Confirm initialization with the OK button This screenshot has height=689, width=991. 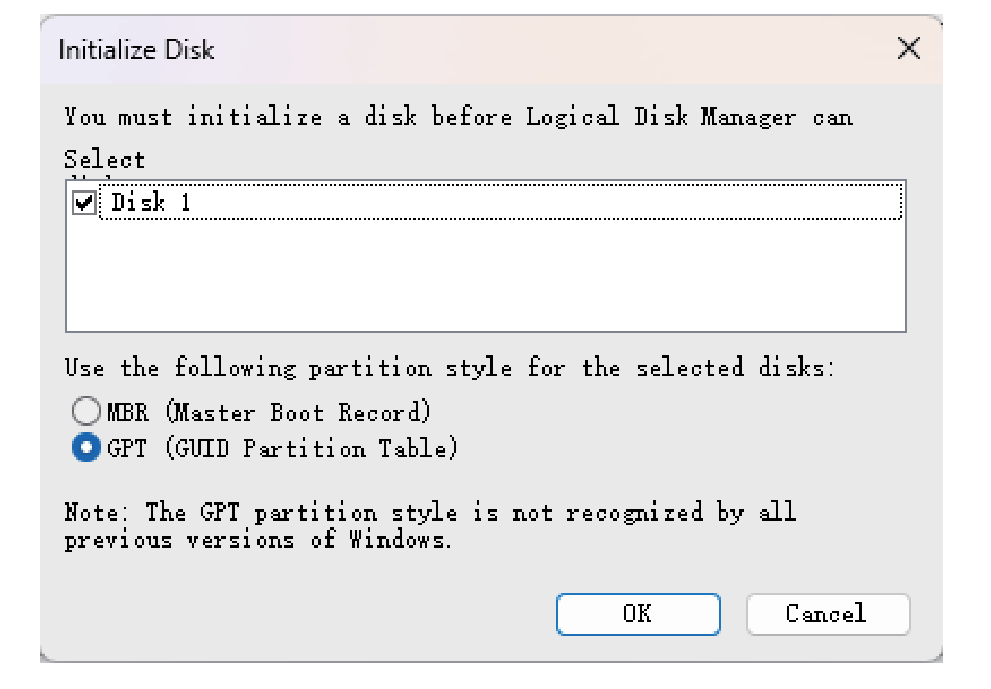638,614
